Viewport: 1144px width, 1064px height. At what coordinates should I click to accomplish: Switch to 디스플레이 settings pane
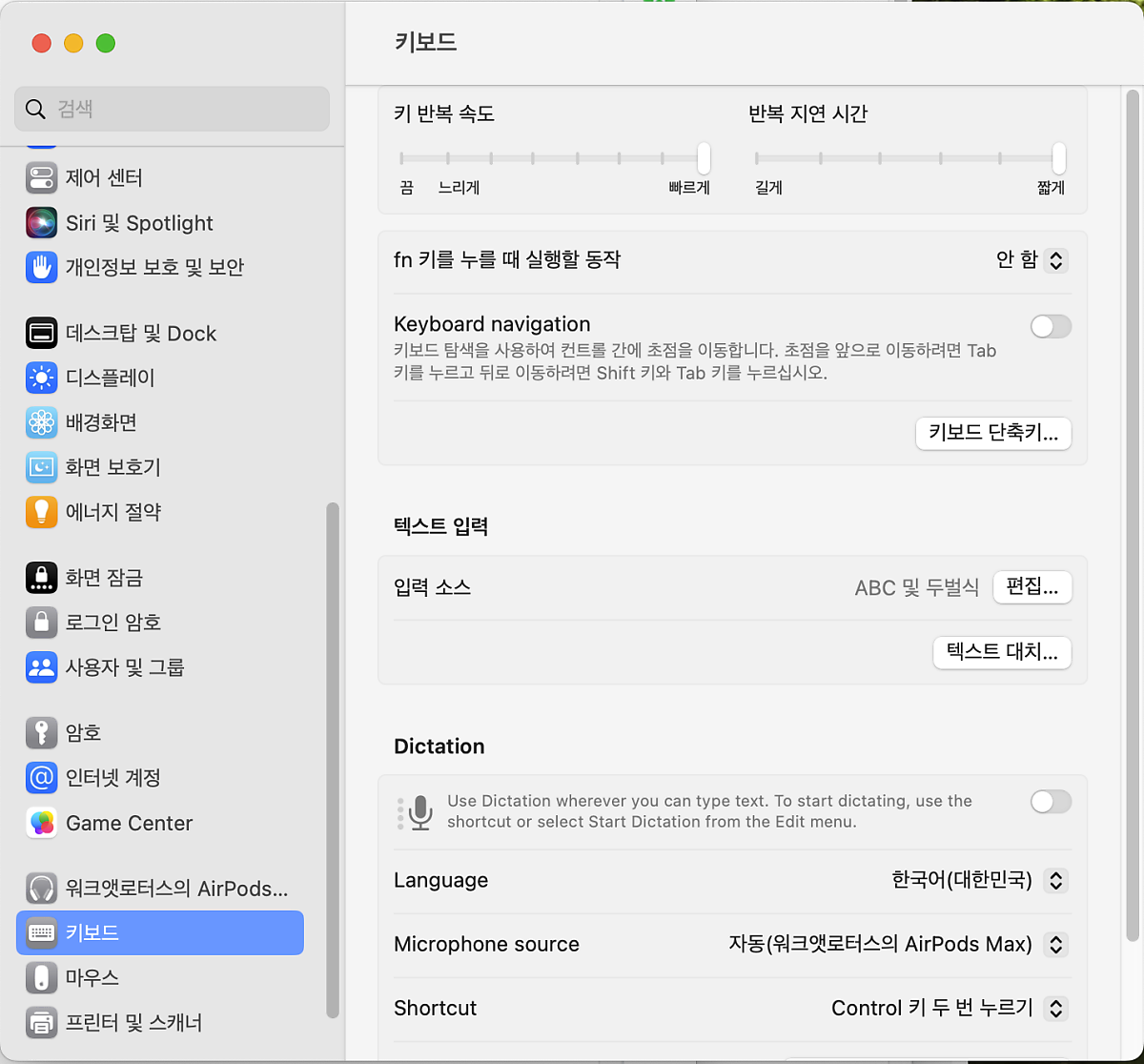[160, 379]
